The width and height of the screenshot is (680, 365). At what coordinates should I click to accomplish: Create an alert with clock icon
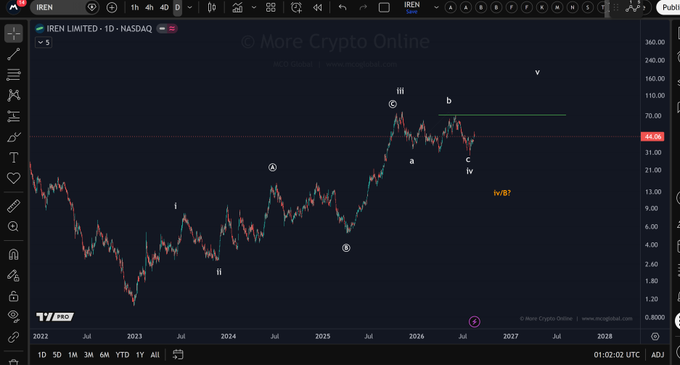(296, 7)
